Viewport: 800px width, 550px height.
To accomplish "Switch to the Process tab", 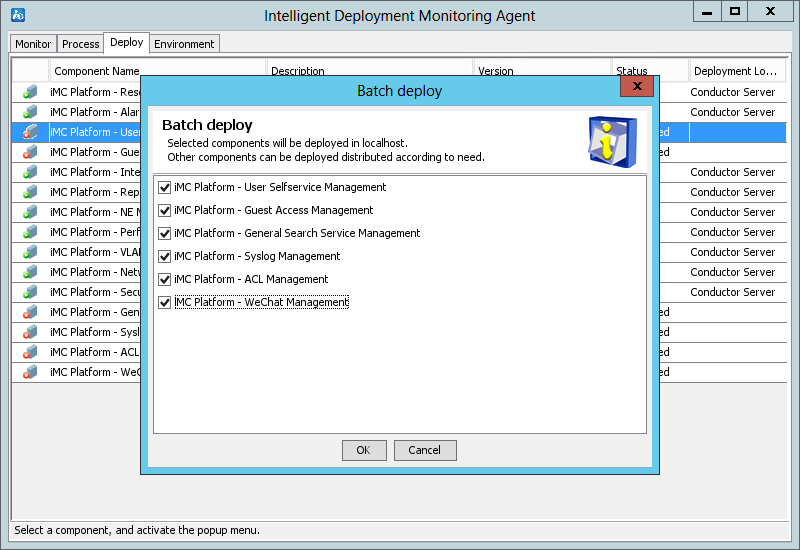I will pyautogui.click(x=81, y=44).
